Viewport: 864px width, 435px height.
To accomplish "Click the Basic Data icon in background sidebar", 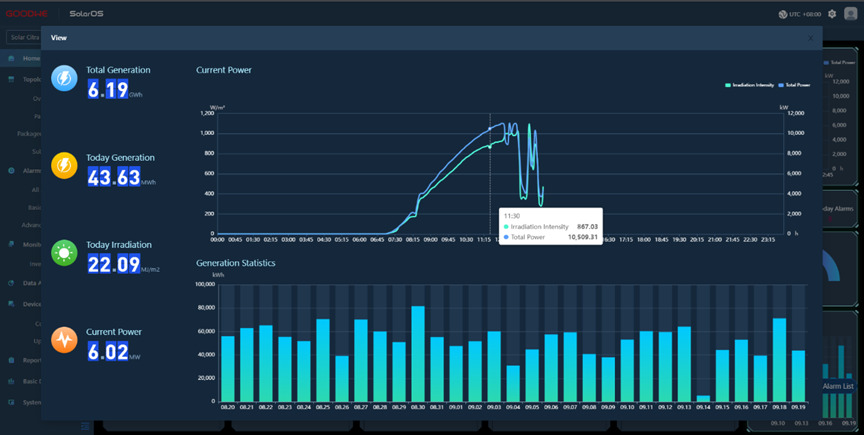I will click(11, 381).
